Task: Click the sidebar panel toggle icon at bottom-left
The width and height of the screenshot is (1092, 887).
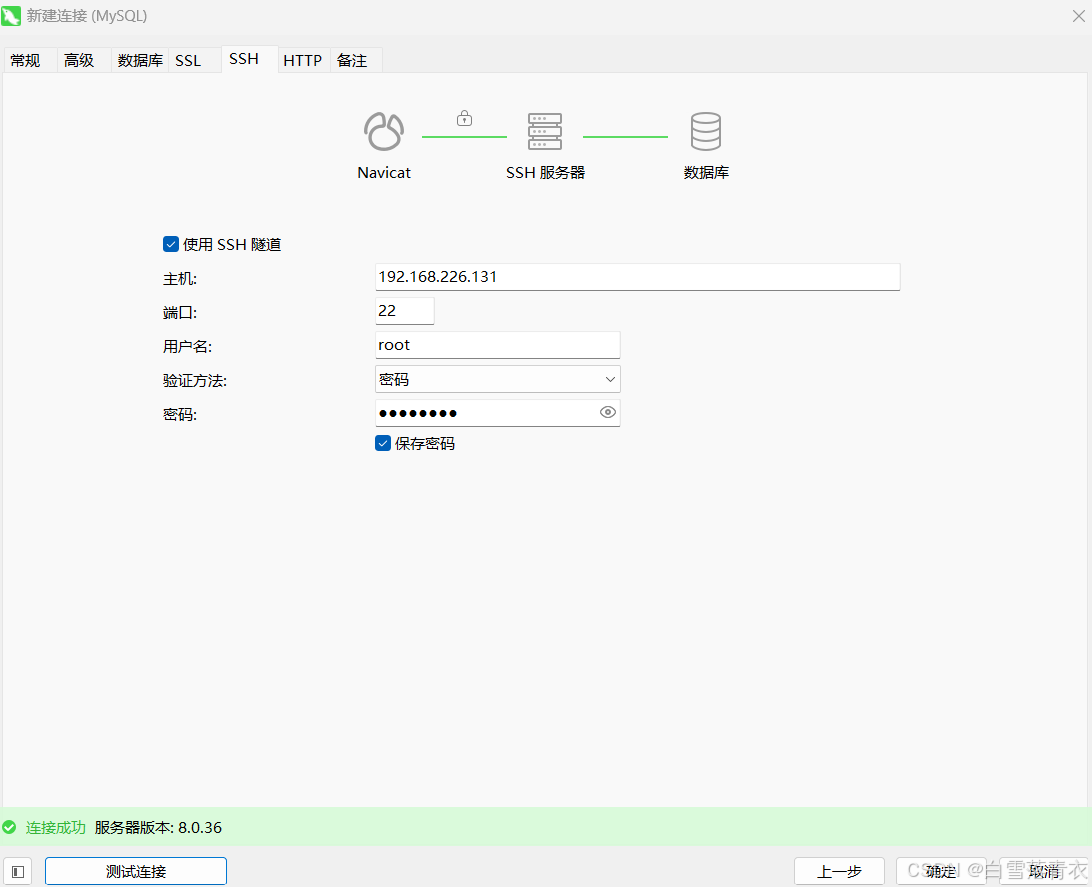Action: point(19,871)
